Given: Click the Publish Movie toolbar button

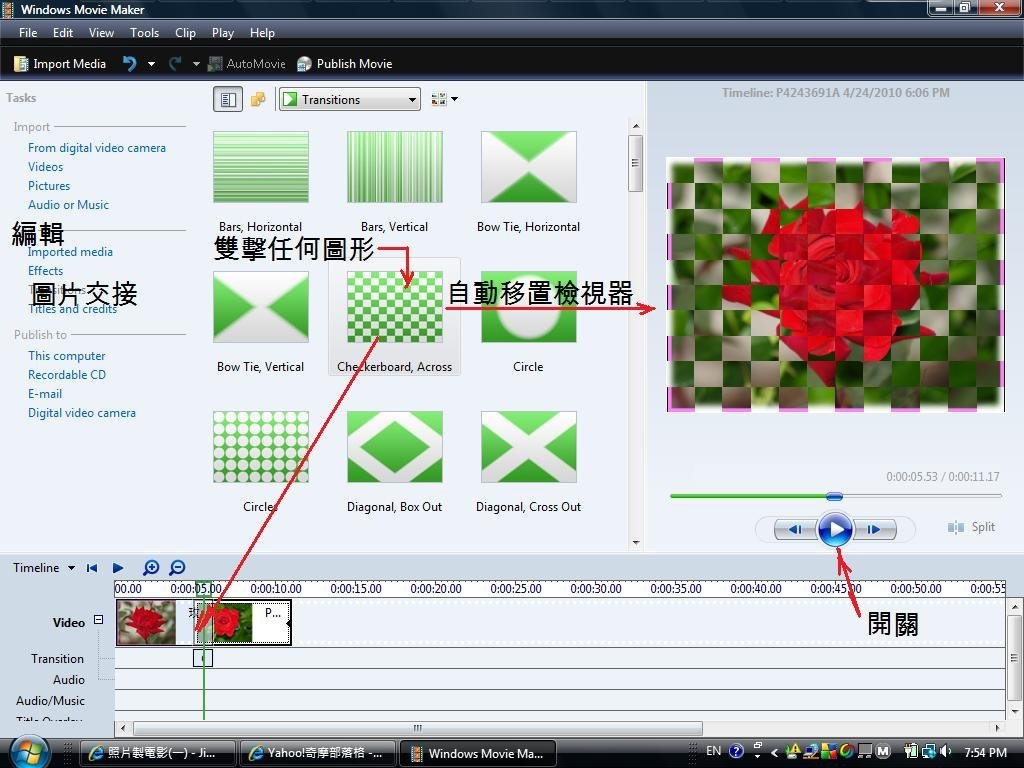Looking at the screenshot, I should (344, 64).
